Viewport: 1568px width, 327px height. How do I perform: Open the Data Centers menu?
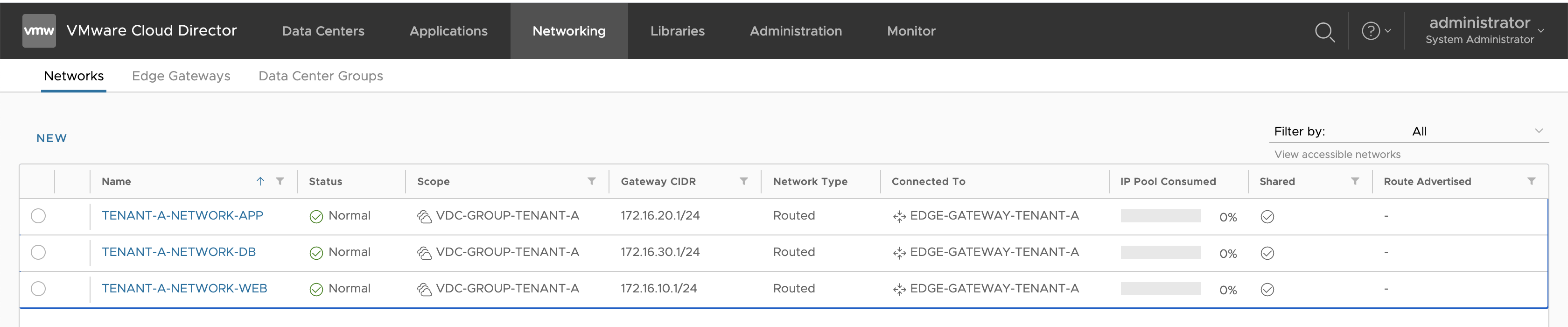coord(322,31)
